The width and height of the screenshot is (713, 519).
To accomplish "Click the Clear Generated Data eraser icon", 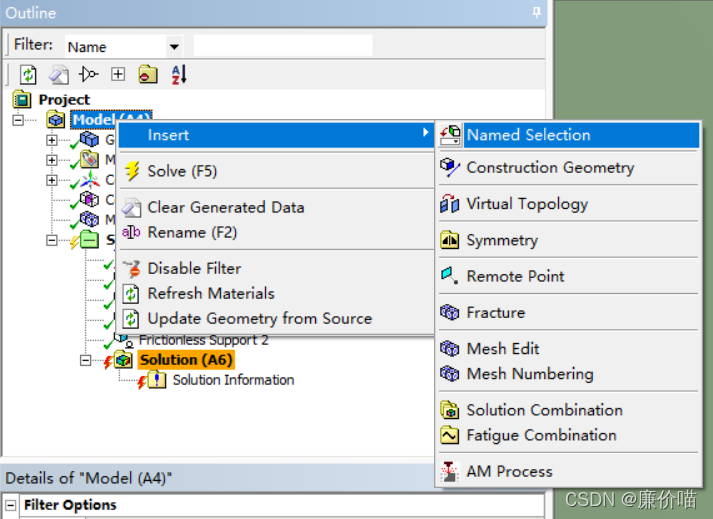I will click(x=131, y=207).
